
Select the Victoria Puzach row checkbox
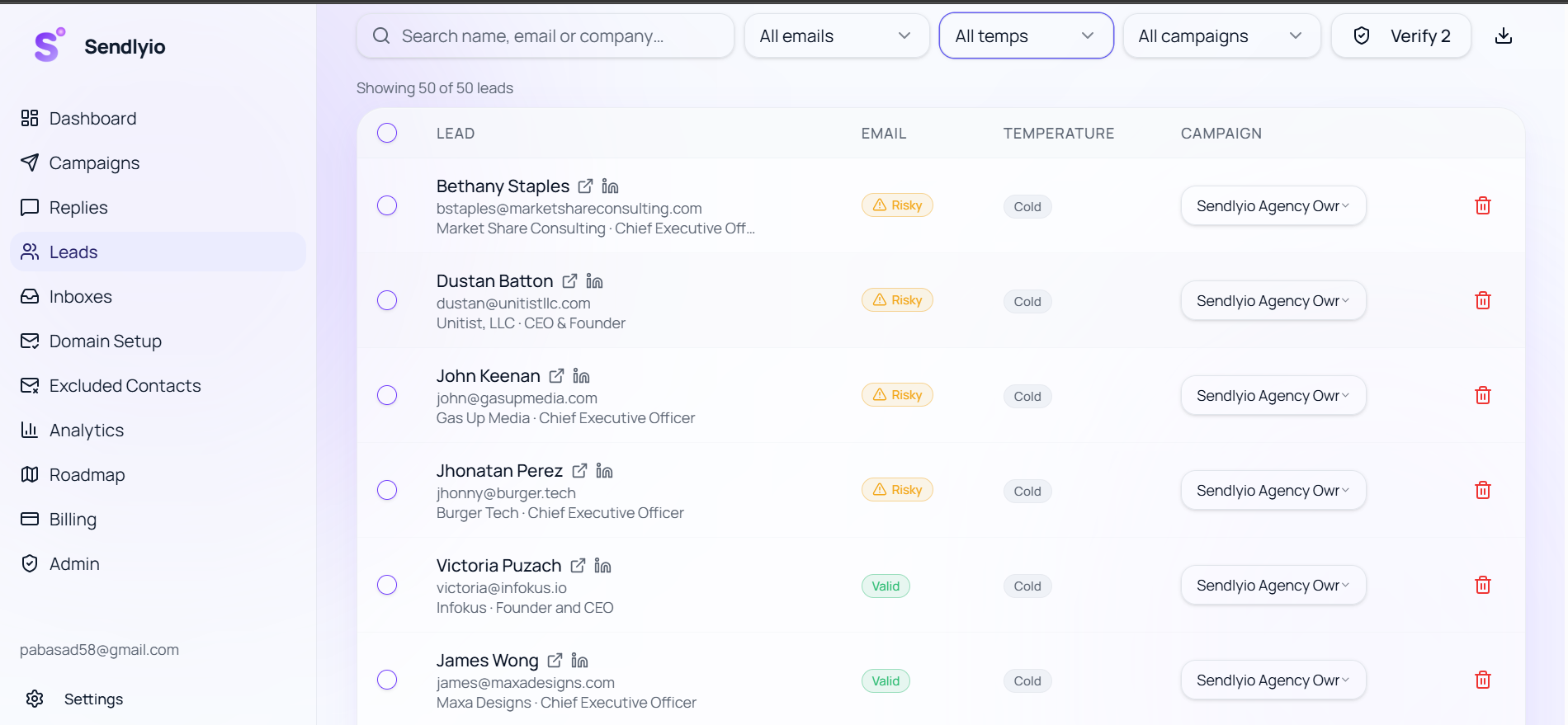click(387, 585)
